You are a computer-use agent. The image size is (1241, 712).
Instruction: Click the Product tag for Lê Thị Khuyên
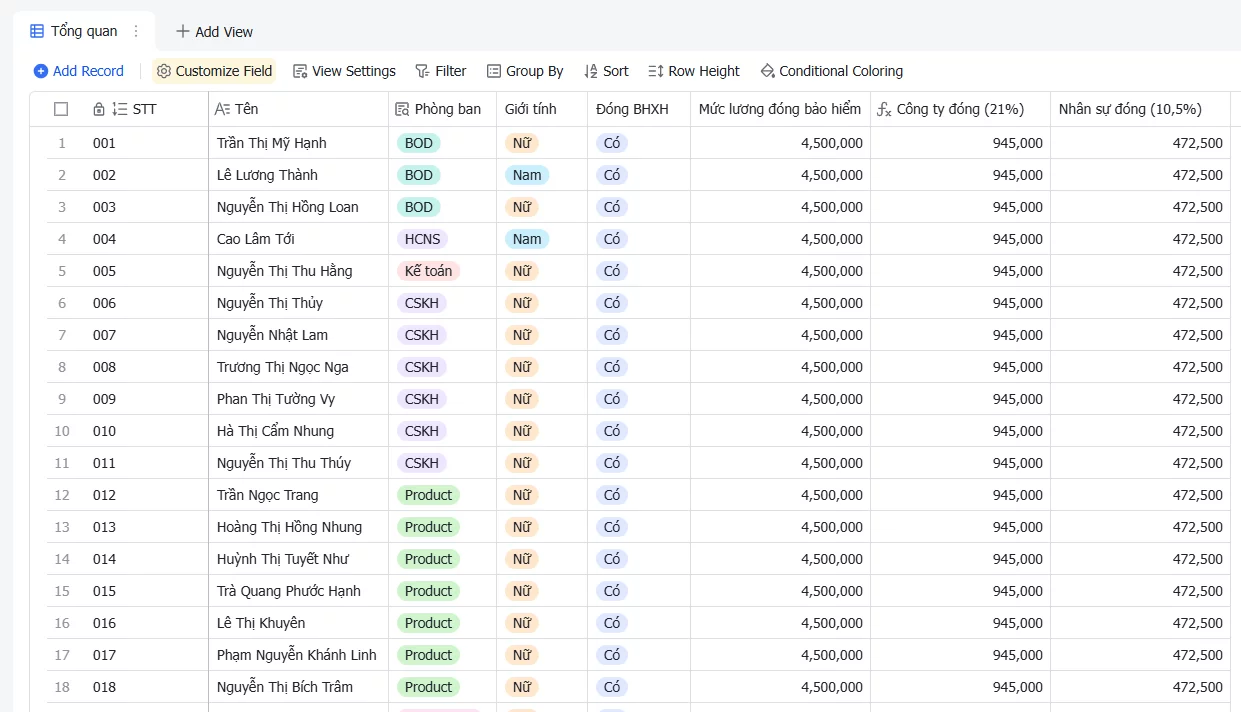(428, 623)
